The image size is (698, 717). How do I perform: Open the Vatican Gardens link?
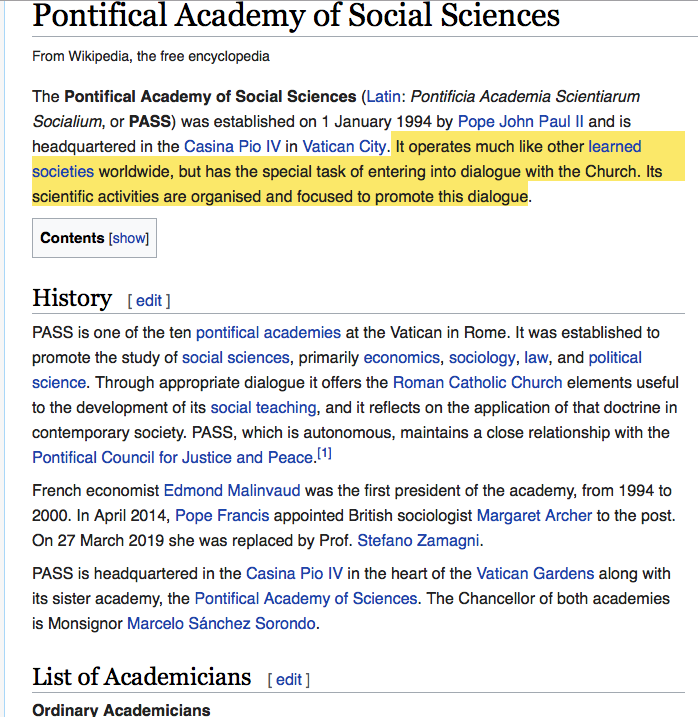pyautogui.click(x=535, y=574)
